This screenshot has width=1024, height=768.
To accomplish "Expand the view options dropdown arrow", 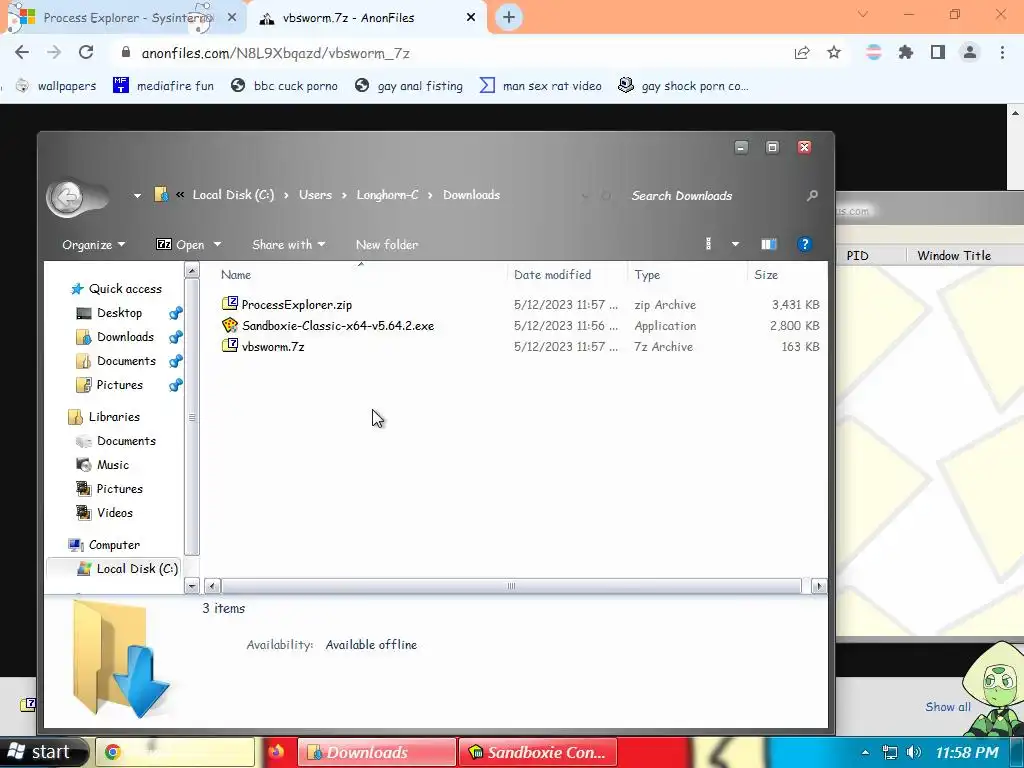I will 735,244.
